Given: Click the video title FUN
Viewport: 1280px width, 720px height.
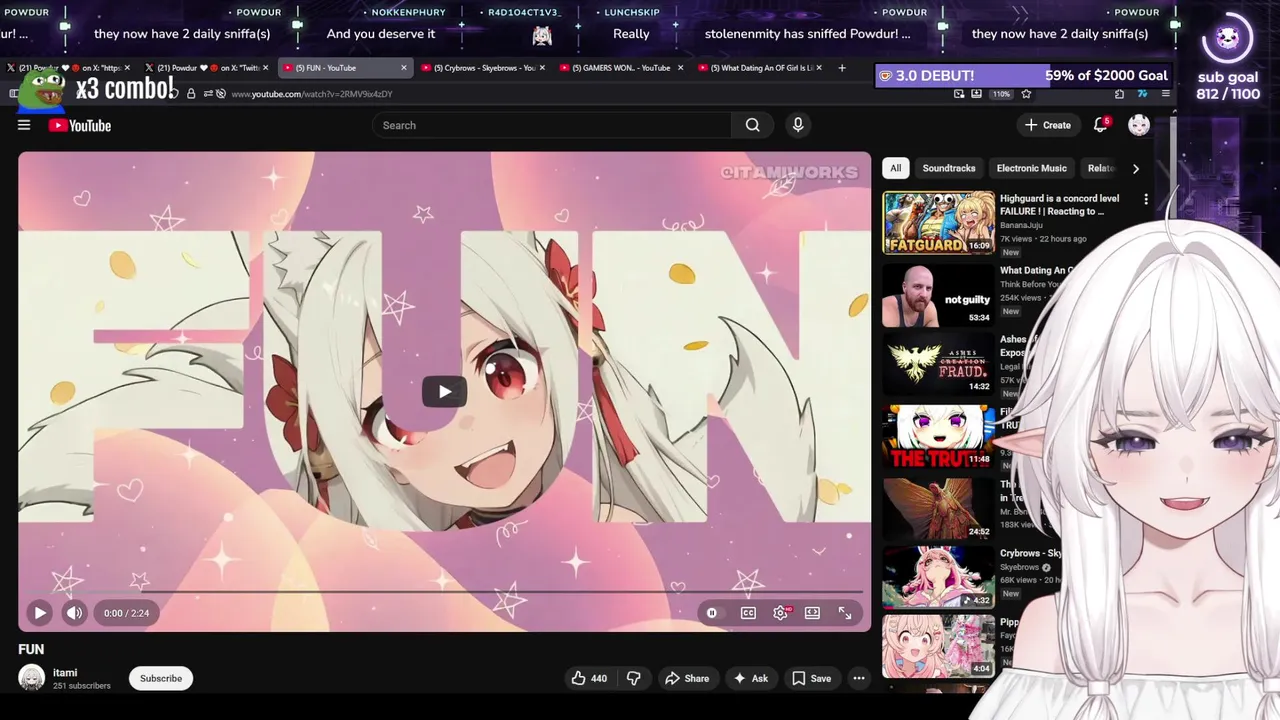Looking at the screenshot, I should (x=31, y=649).
